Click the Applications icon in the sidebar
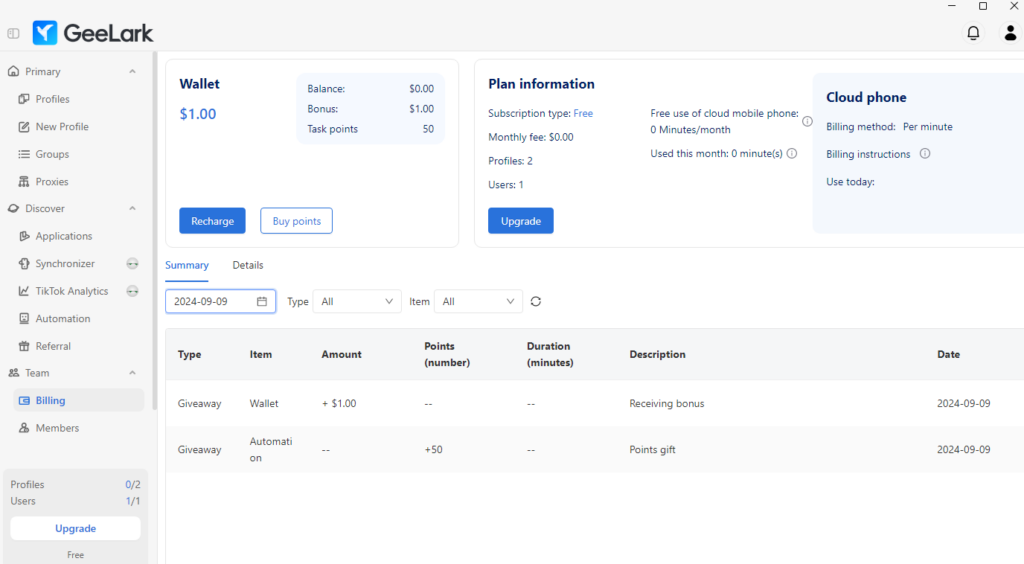The height and width of the screenshot is (564, 1024). point(24,236)
